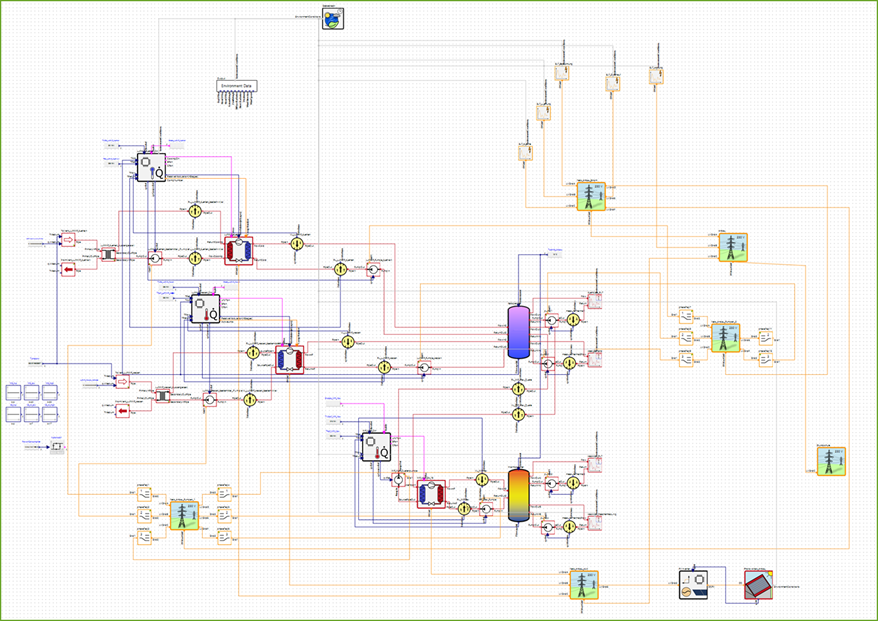The width and height of the screenshot is (878, 621).
Task: Select the bottom heat pump near hot tank
Action: (x=431, y=494)
